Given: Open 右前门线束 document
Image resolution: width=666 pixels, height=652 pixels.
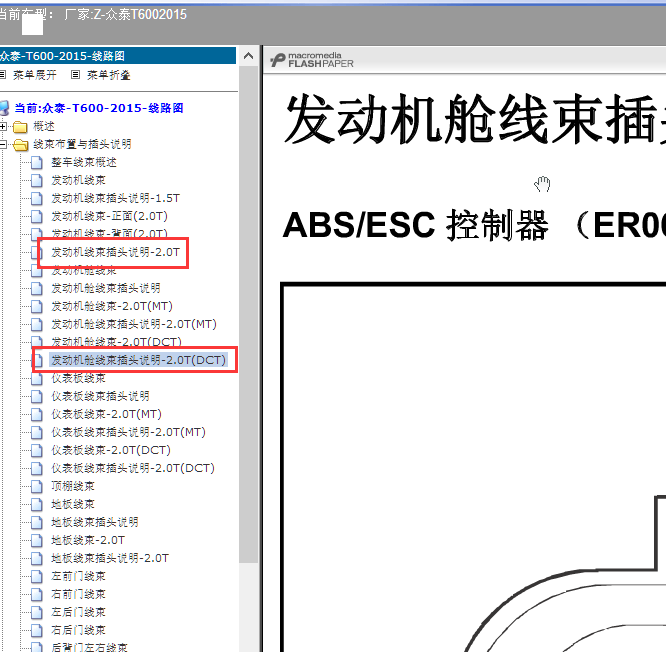Looking at the screenshot, I should (x=78, y=594).
